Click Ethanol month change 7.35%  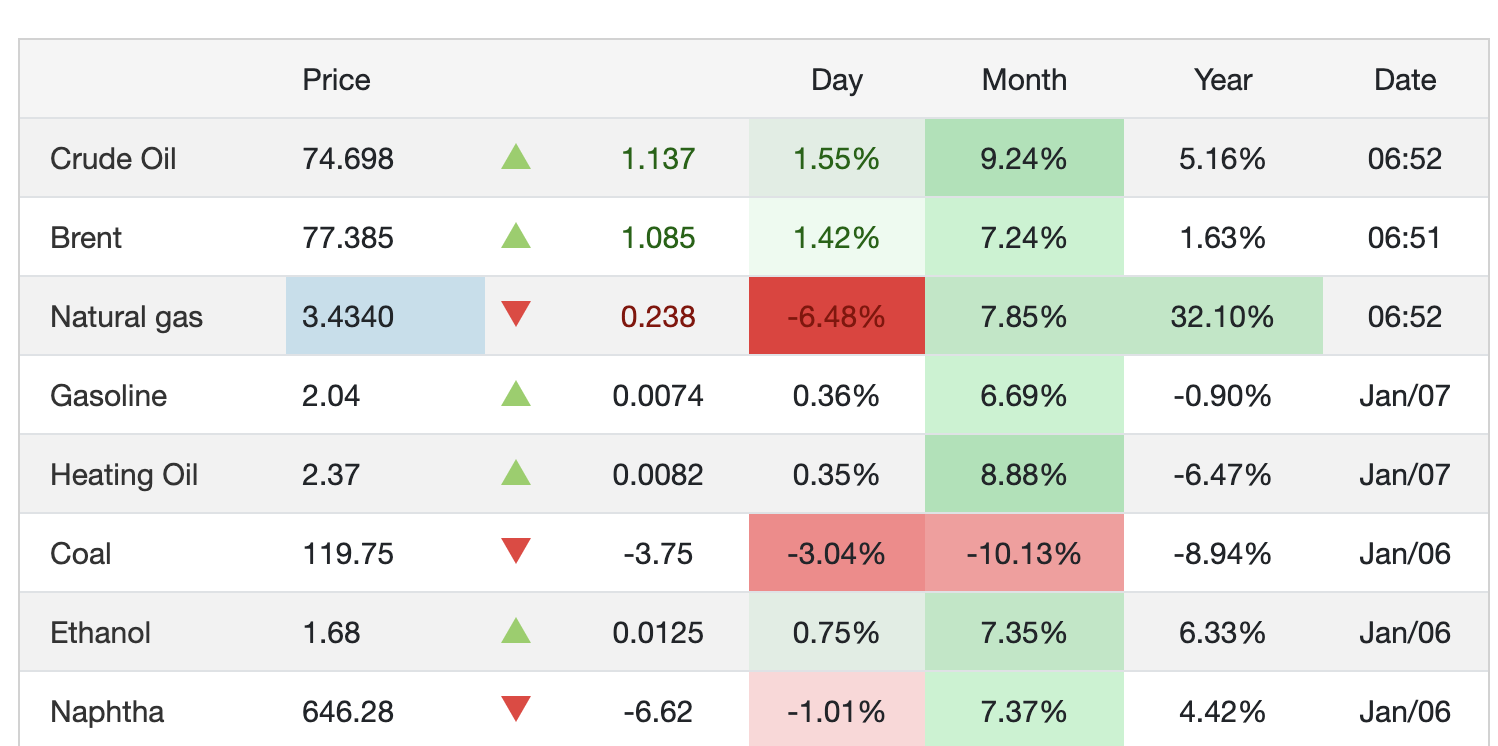click(x=1024, y=633)
